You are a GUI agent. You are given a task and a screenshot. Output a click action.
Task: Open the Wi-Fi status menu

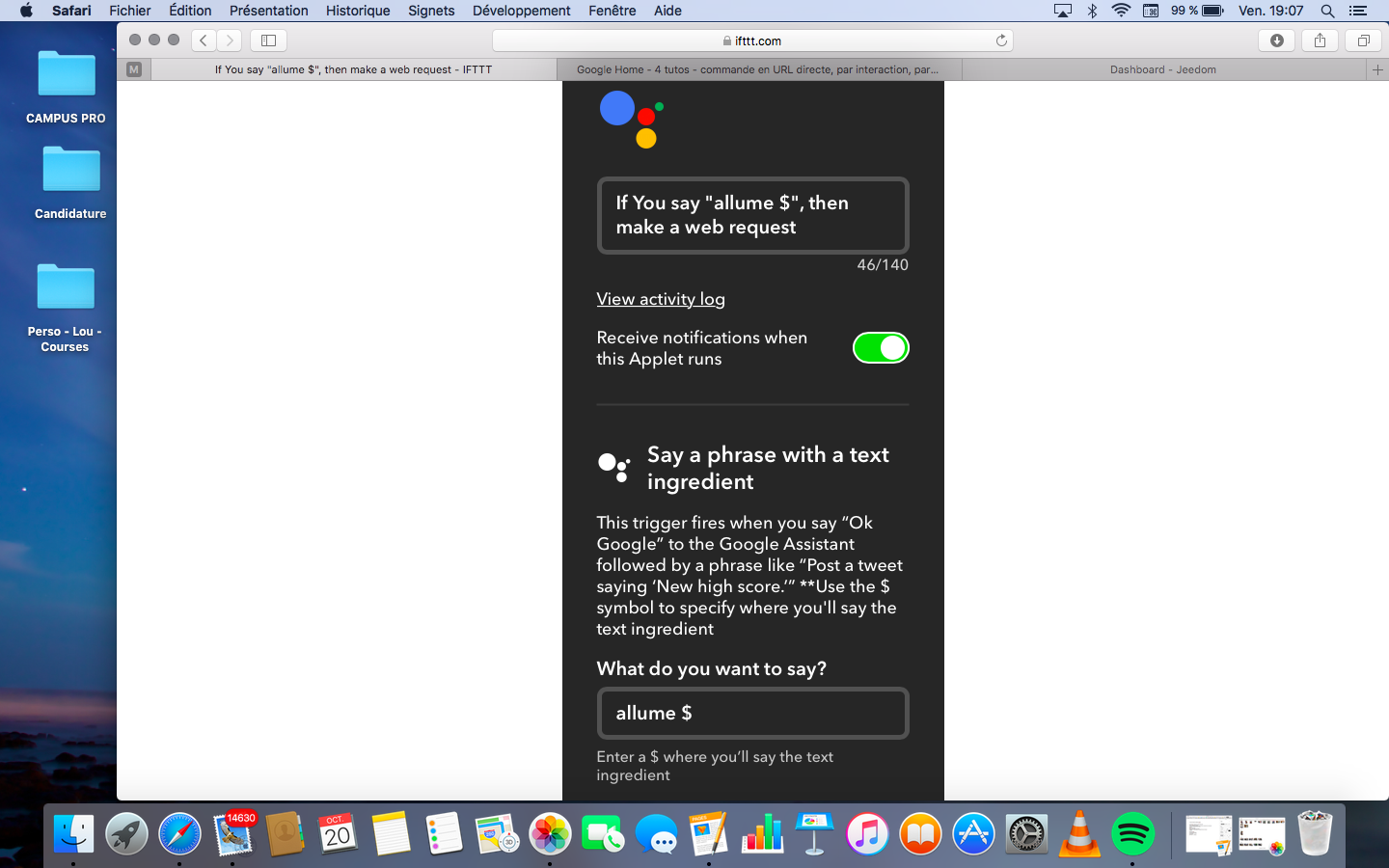[x=1121, y=11]
